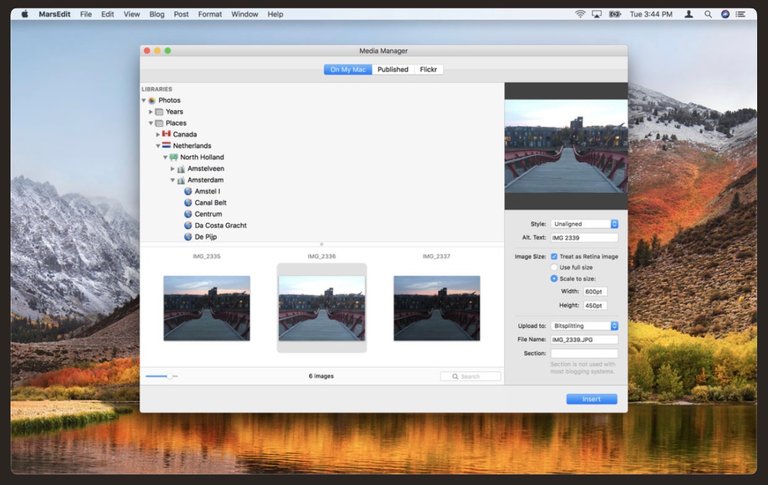Toggle Treat as Retina image checkbox

pos(554,256)
